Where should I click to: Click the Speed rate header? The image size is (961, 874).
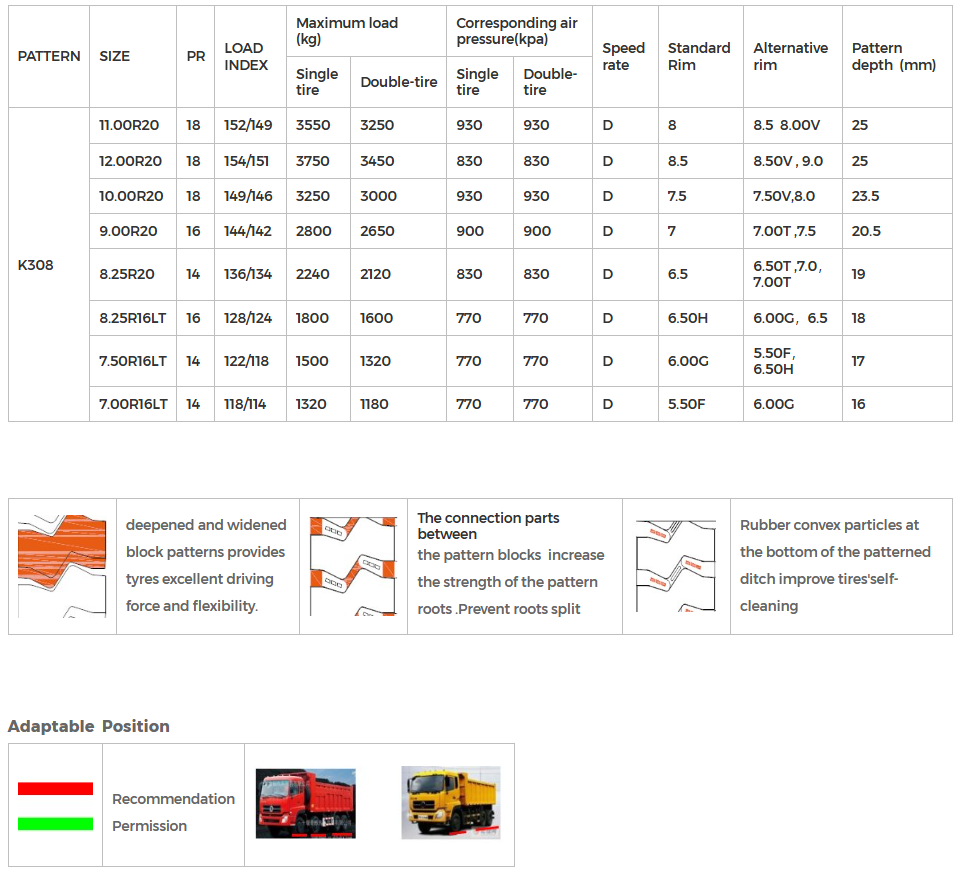tap(623, 56)
